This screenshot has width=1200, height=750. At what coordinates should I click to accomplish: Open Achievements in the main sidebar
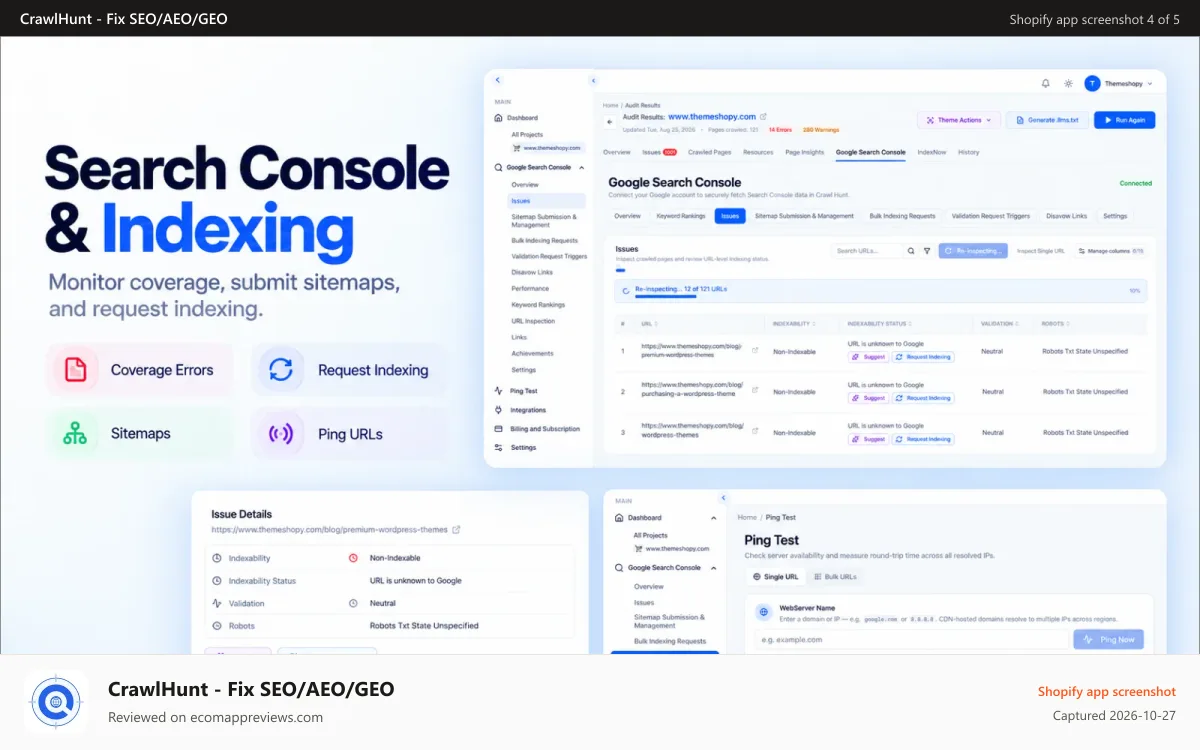tap(532, 353)
